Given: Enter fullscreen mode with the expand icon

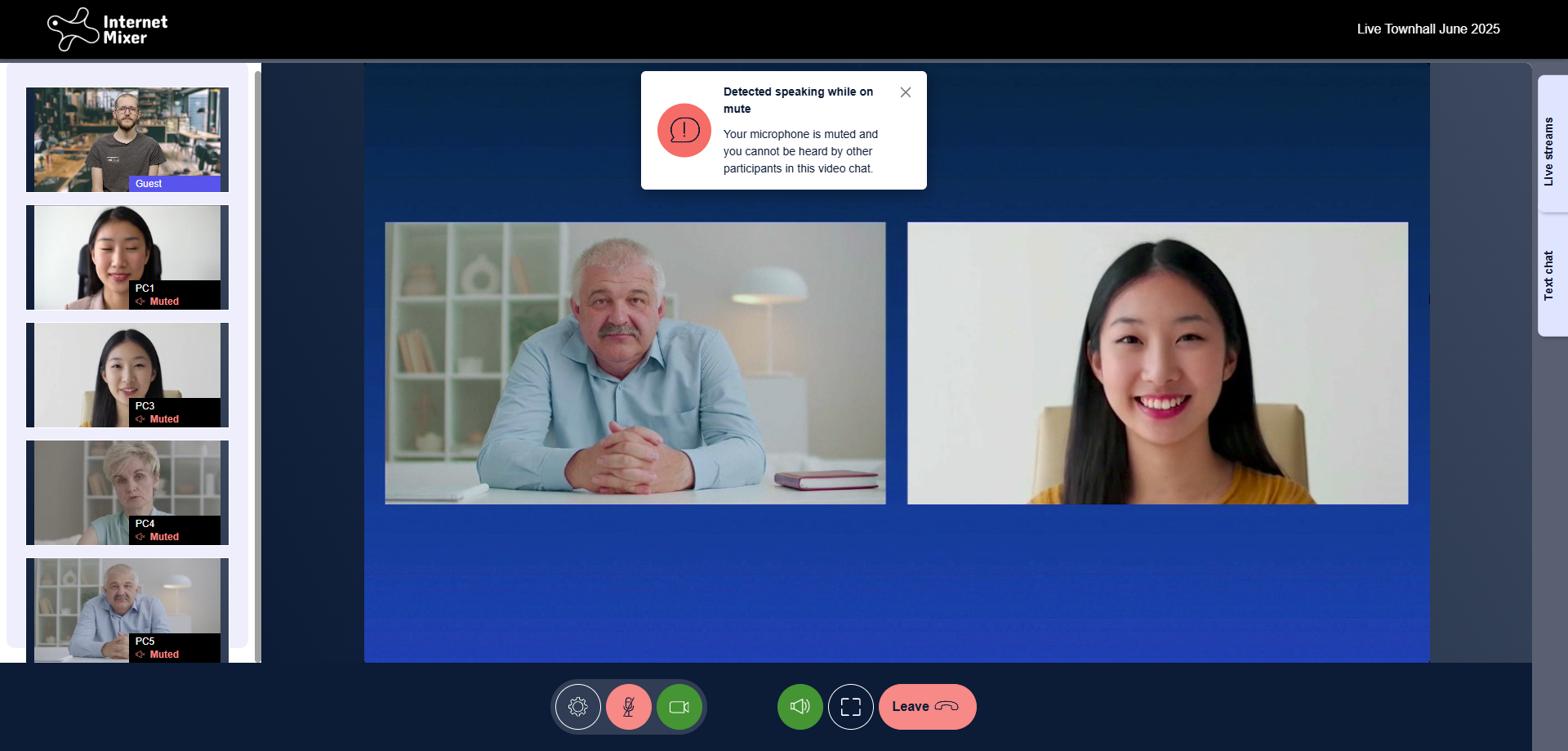Looking at the screenshot, I should [x=851, y=707].
